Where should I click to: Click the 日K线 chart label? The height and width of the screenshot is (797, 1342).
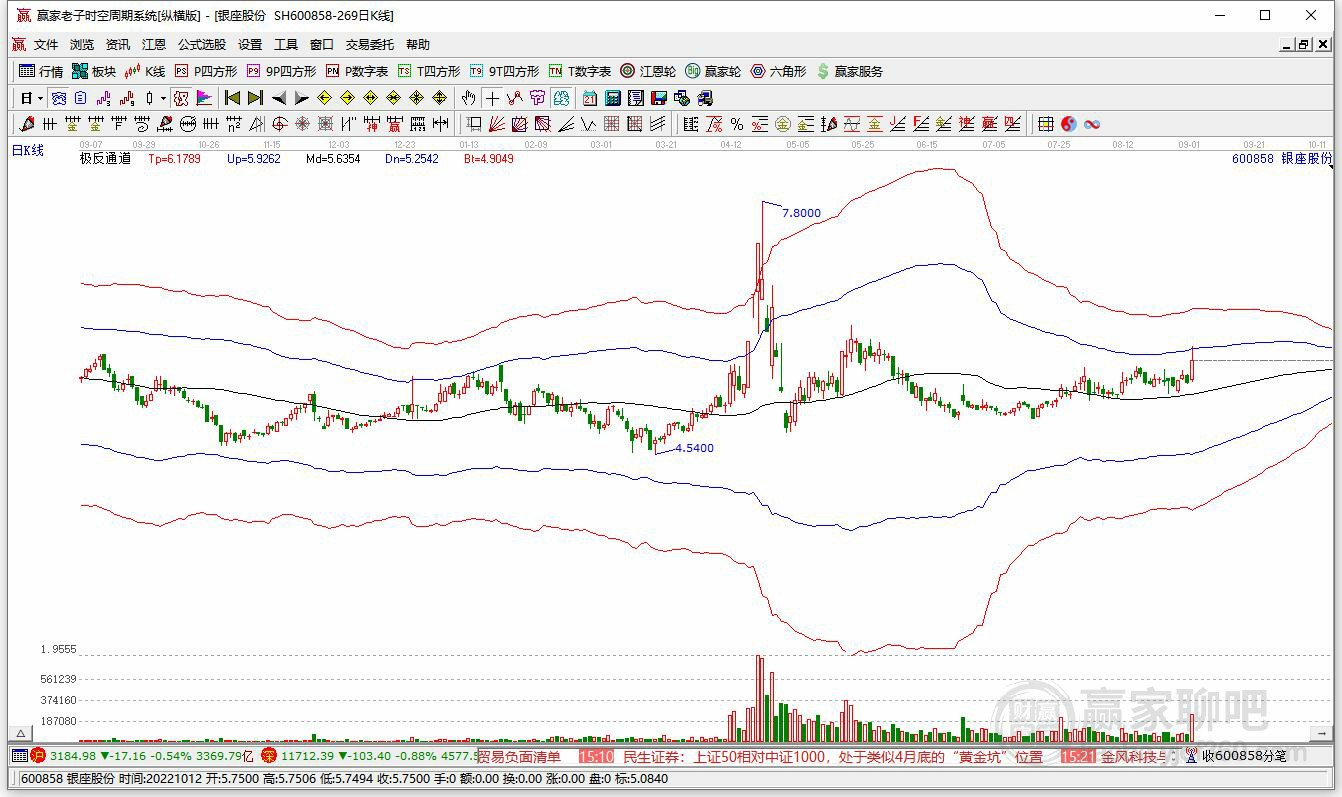coord(28,151)
